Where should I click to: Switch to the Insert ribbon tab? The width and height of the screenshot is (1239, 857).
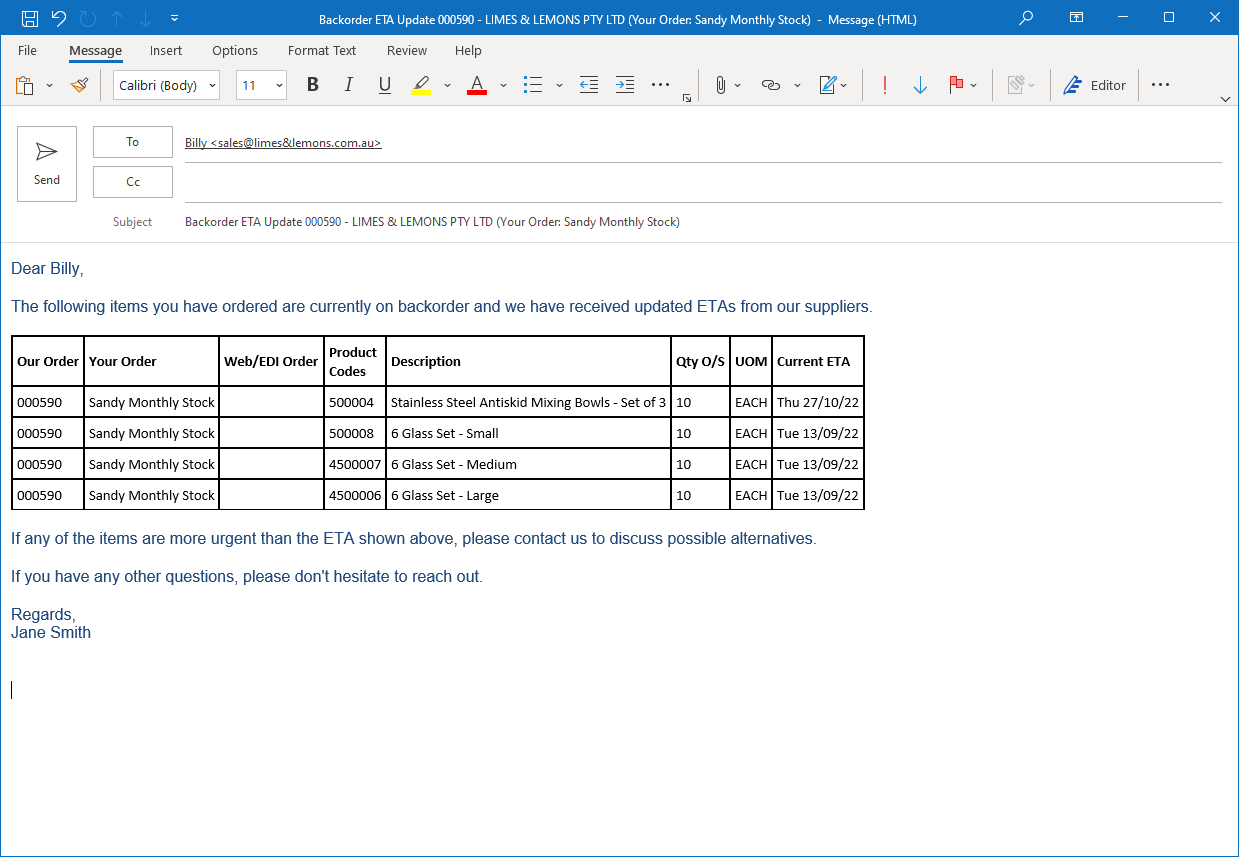(x=166, y=50)
